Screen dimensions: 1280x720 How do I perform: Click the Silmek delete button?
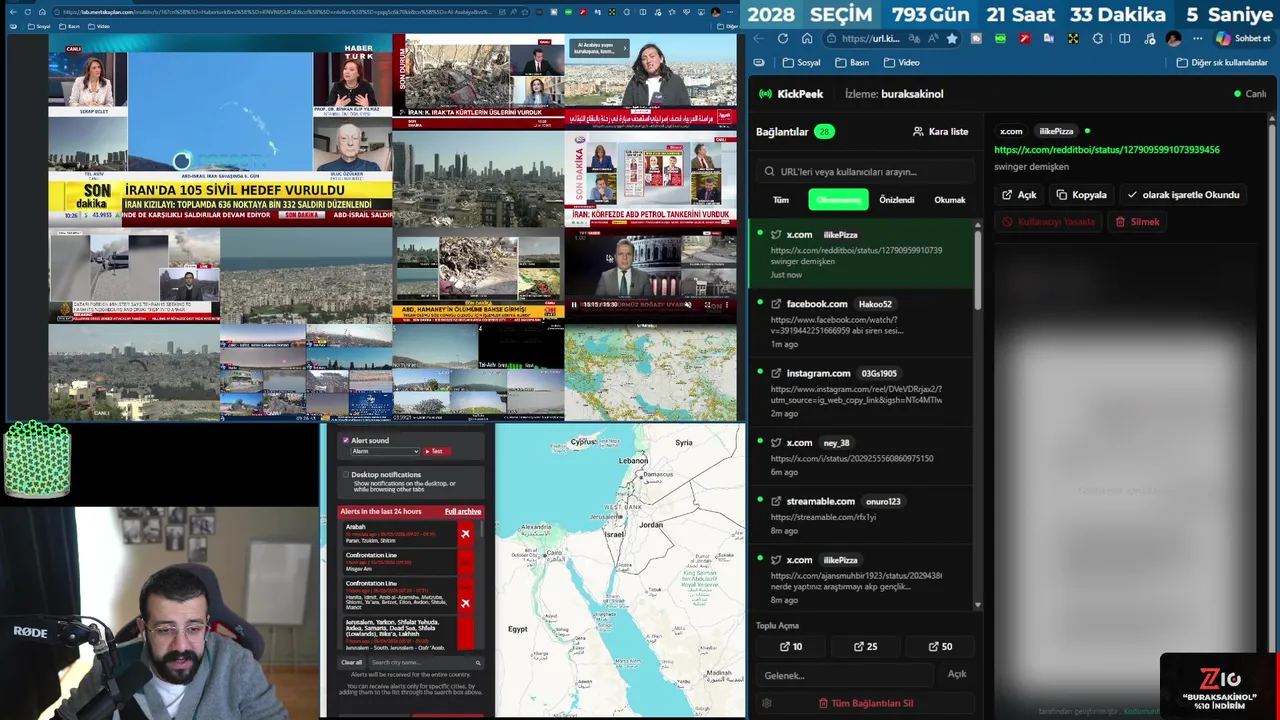[1137, 222]
